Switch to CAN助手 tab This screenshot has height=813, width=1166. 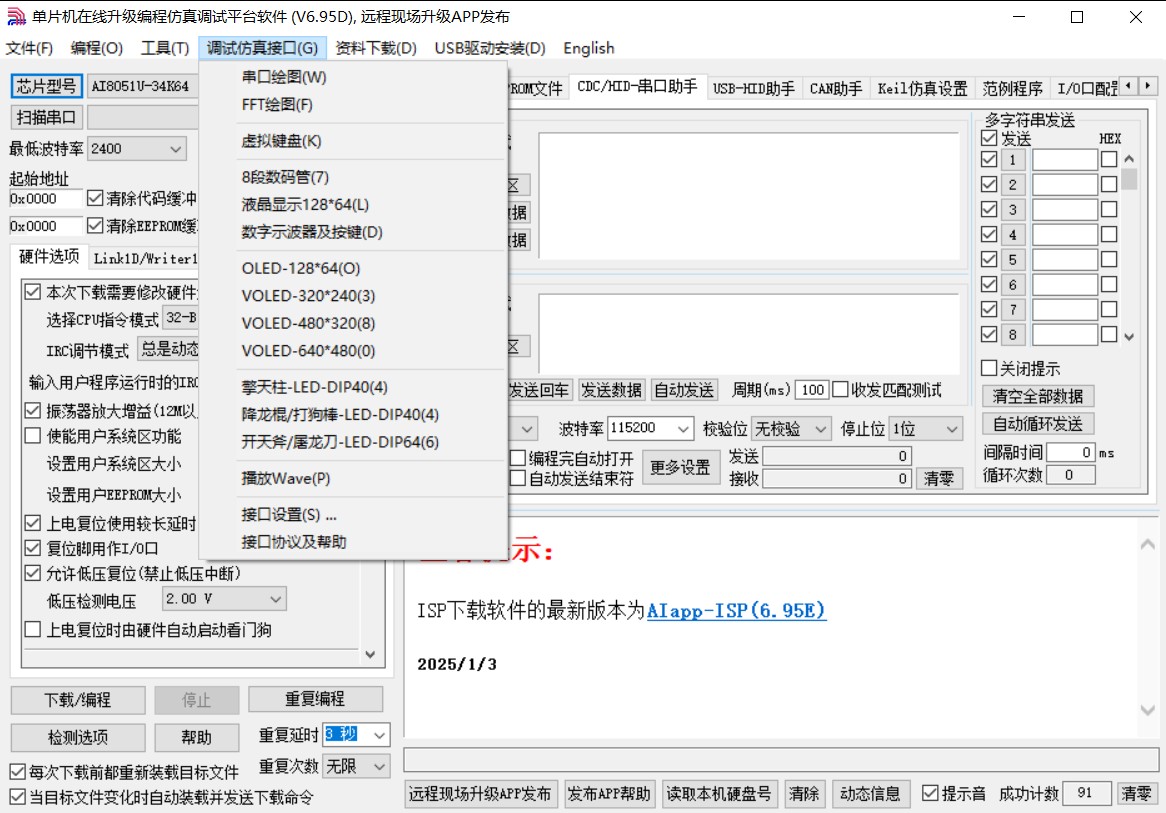pyautogui.click(x=836, y=89)
